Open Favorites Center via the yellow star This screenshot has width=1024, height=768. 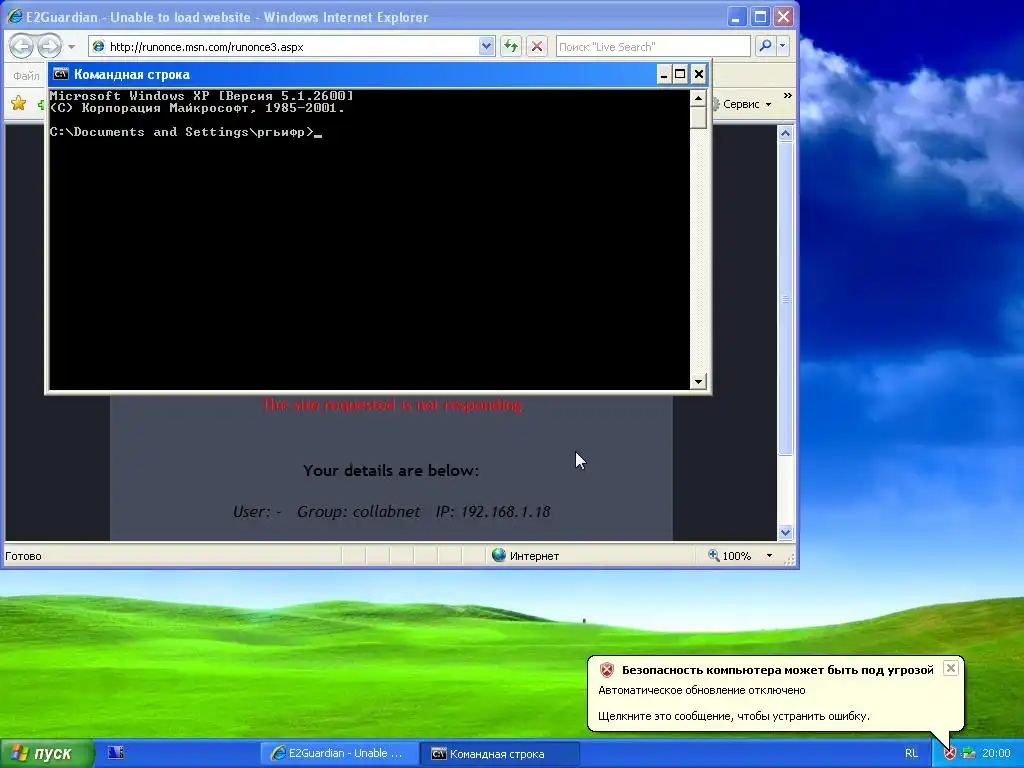18,103
